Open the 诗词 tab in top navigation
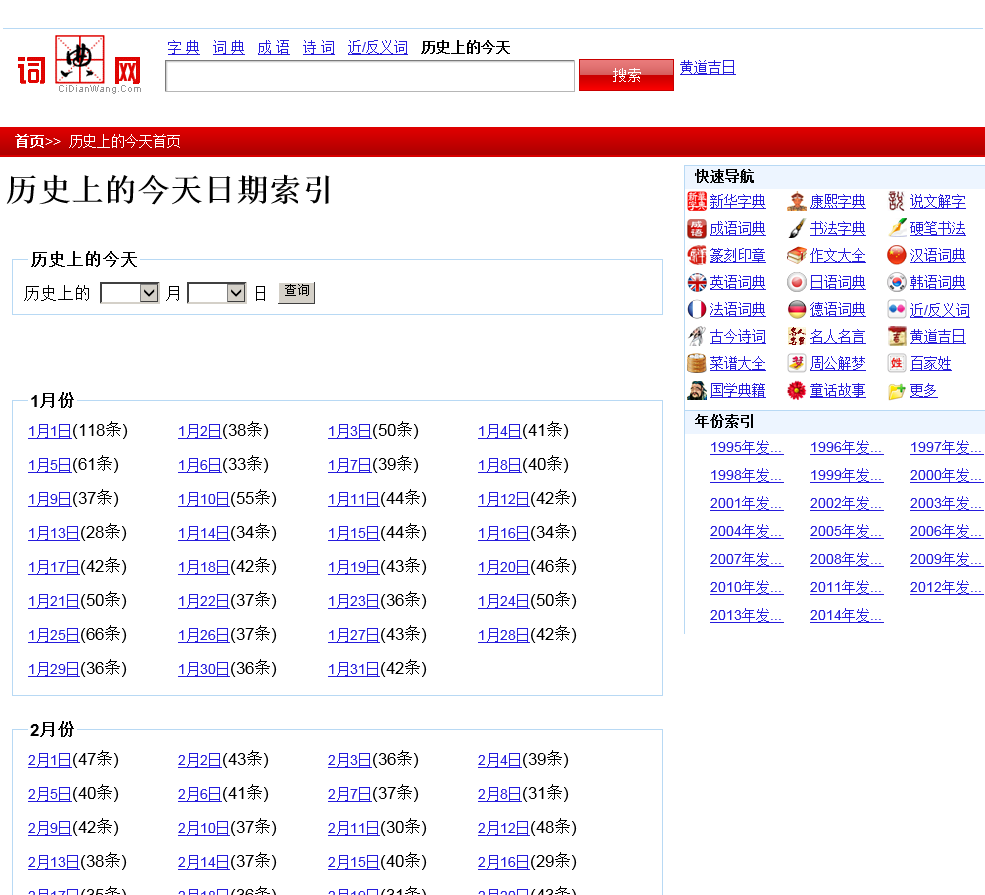985x895 pixels. pos(319,48)
